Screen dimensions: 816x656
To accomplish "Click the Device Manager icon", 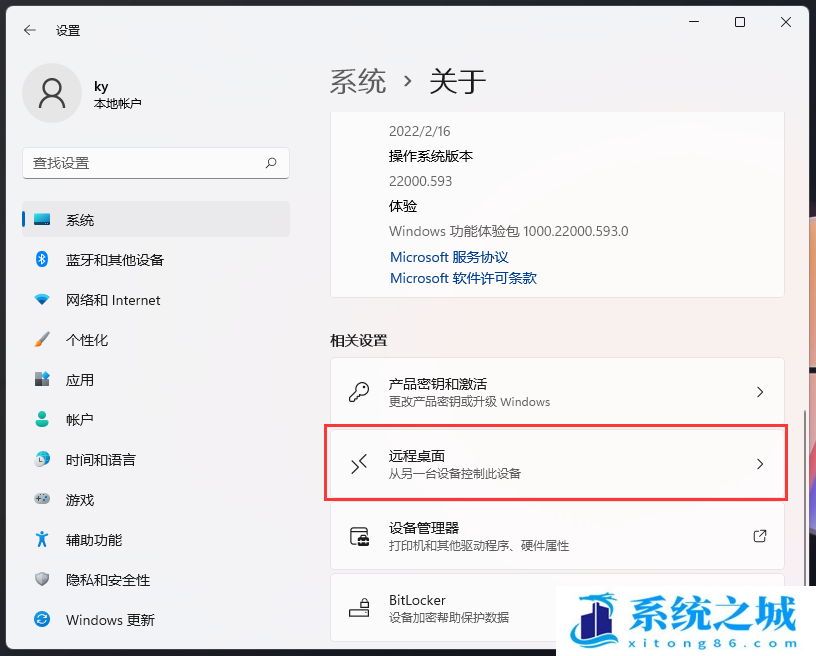I will (x=360, y=536).
